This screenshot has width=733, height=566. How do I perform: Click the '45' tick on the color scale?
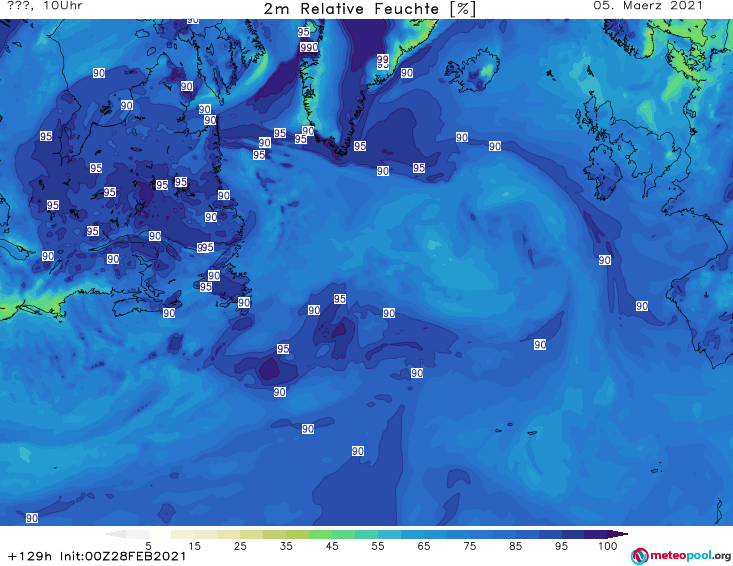332,546
